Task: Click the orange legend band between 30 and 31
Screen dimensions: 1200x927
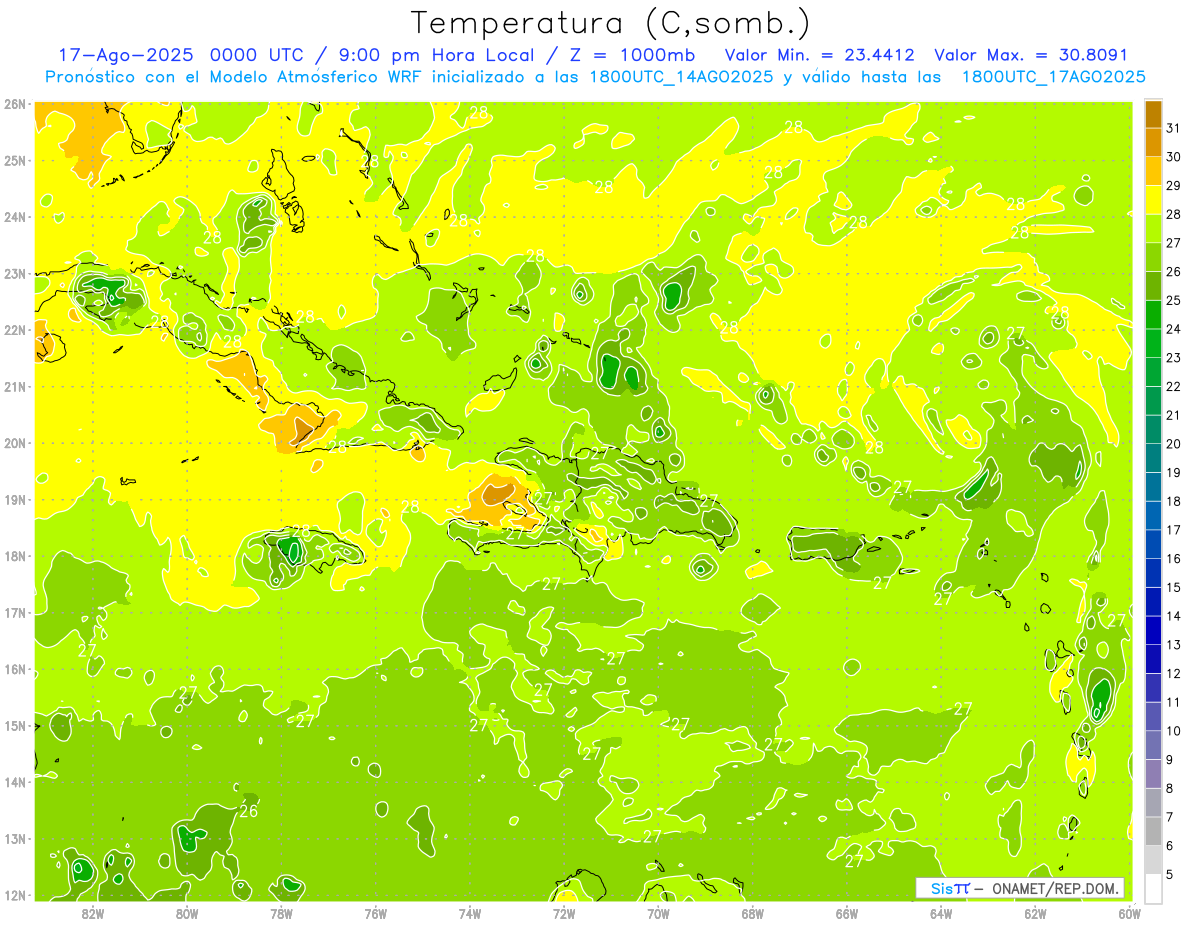Action: (x=1153, y=142)
